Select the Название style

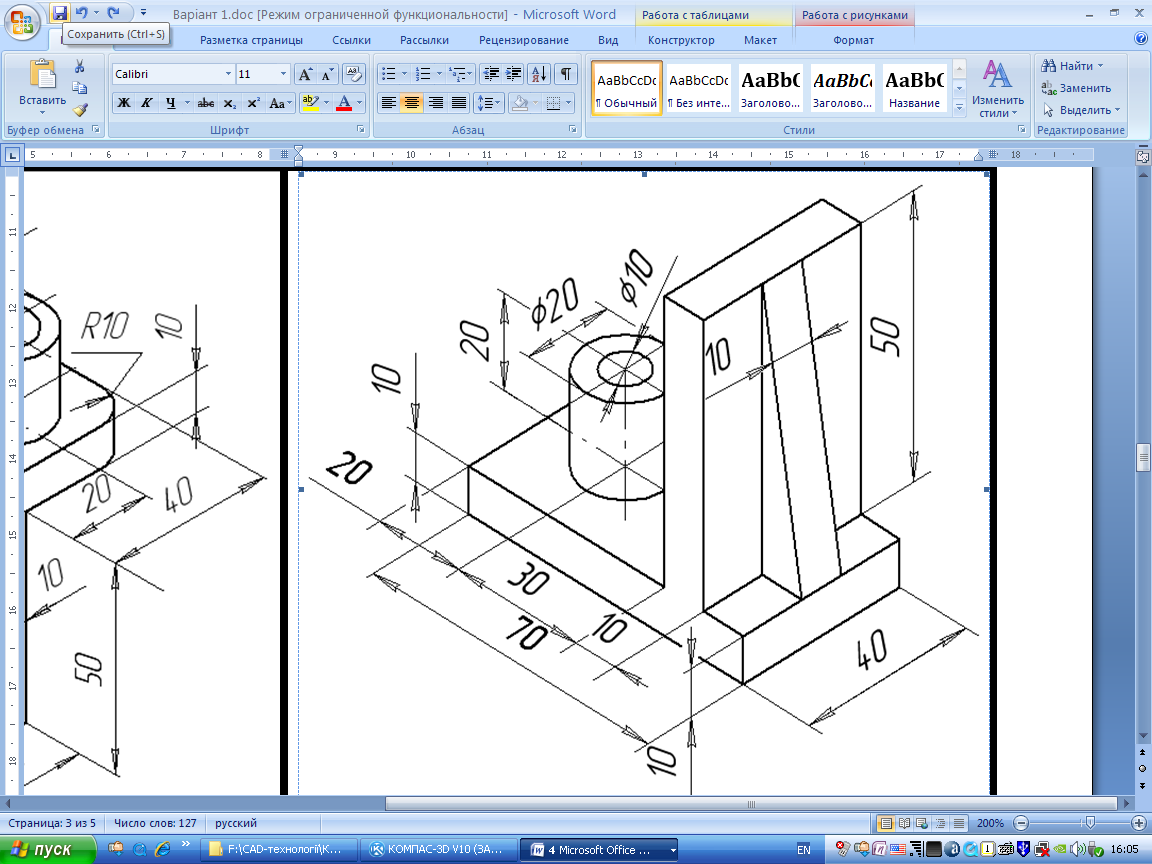914,89
